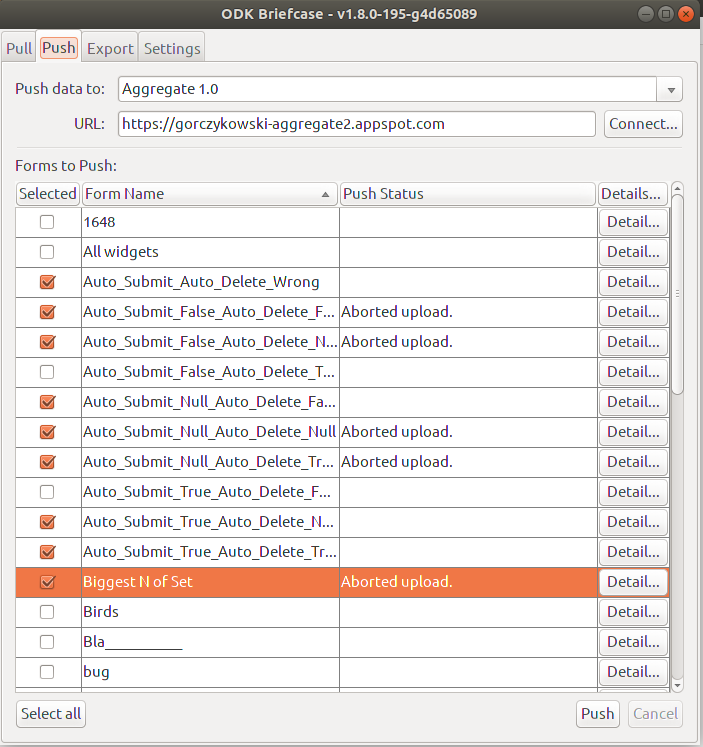Select the 1648 form name
Viewport: 703px width, 747px height.
99,222
